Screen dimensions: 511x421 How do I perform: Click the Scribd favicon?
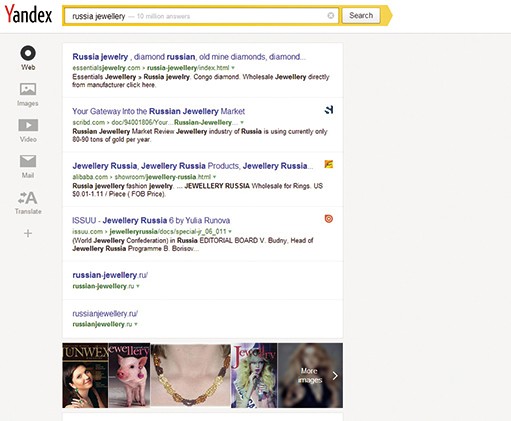[x=329, y=110]
